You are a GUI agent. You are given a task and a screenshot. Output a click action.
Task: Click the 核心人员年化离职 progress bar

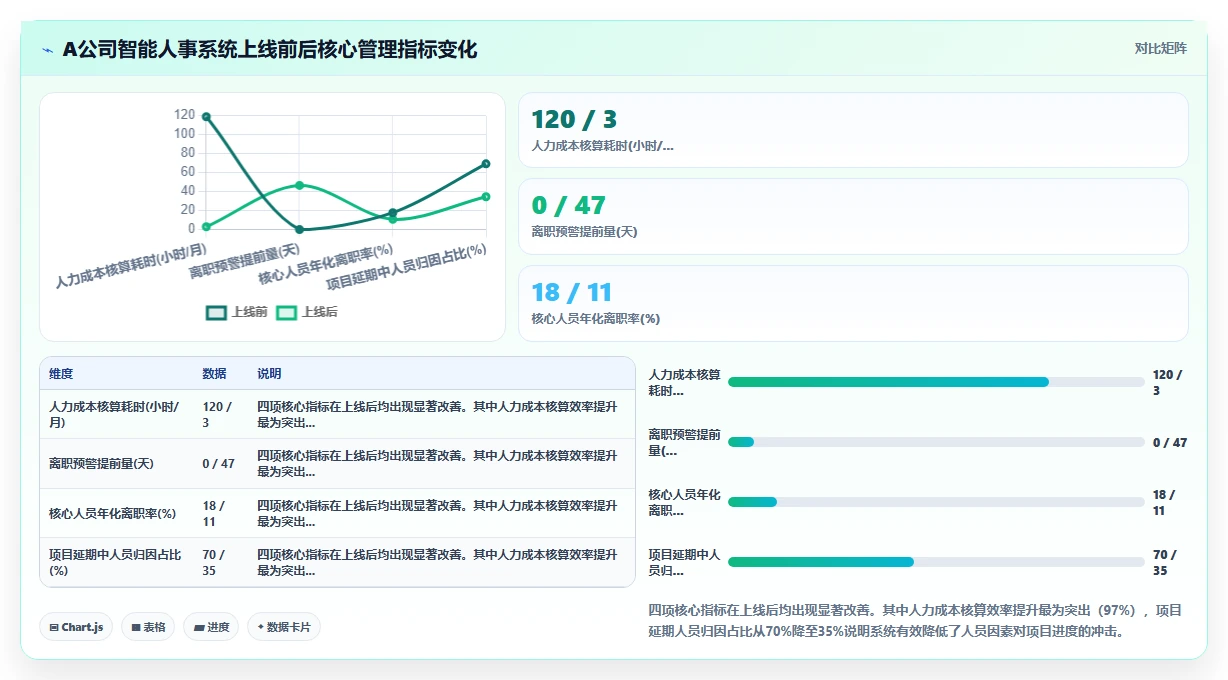coord(936,502)
